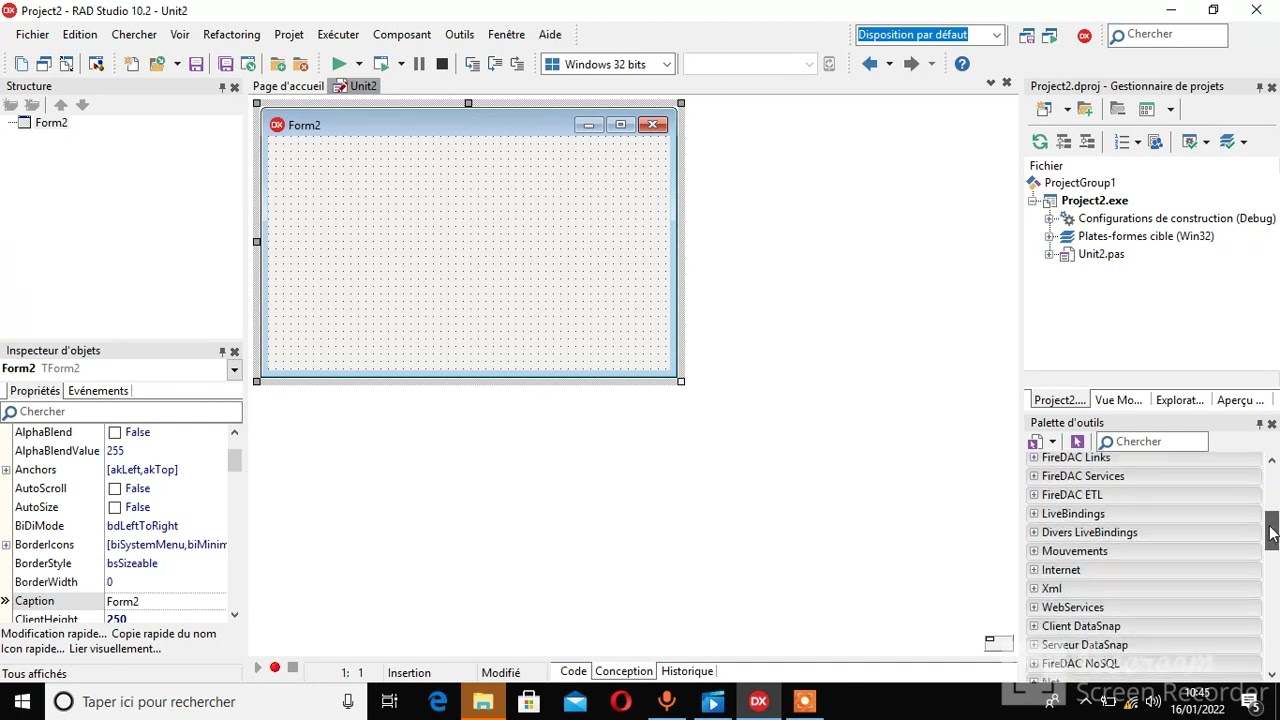Viewport: 1280px width, 720px height.
Task: Click the Pause program icon in toolbar
Action: tap(419, 64)
